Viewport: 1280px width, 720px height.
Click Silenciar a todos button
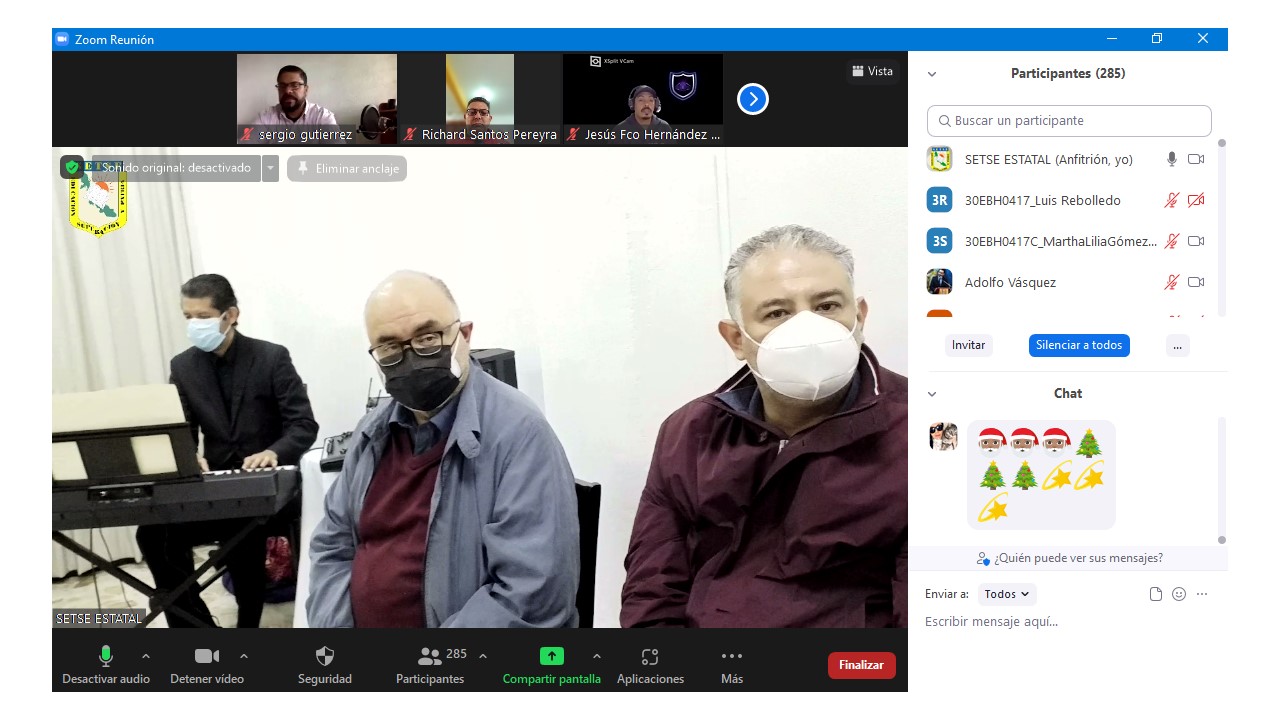1079,345
